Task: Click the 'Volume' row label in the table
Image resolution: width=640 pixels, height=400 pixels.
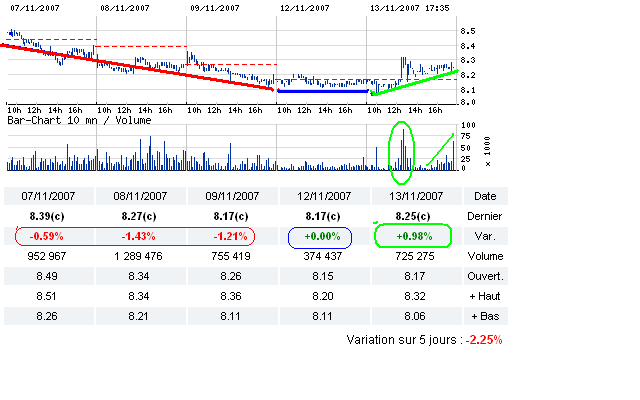Action: 485,256
